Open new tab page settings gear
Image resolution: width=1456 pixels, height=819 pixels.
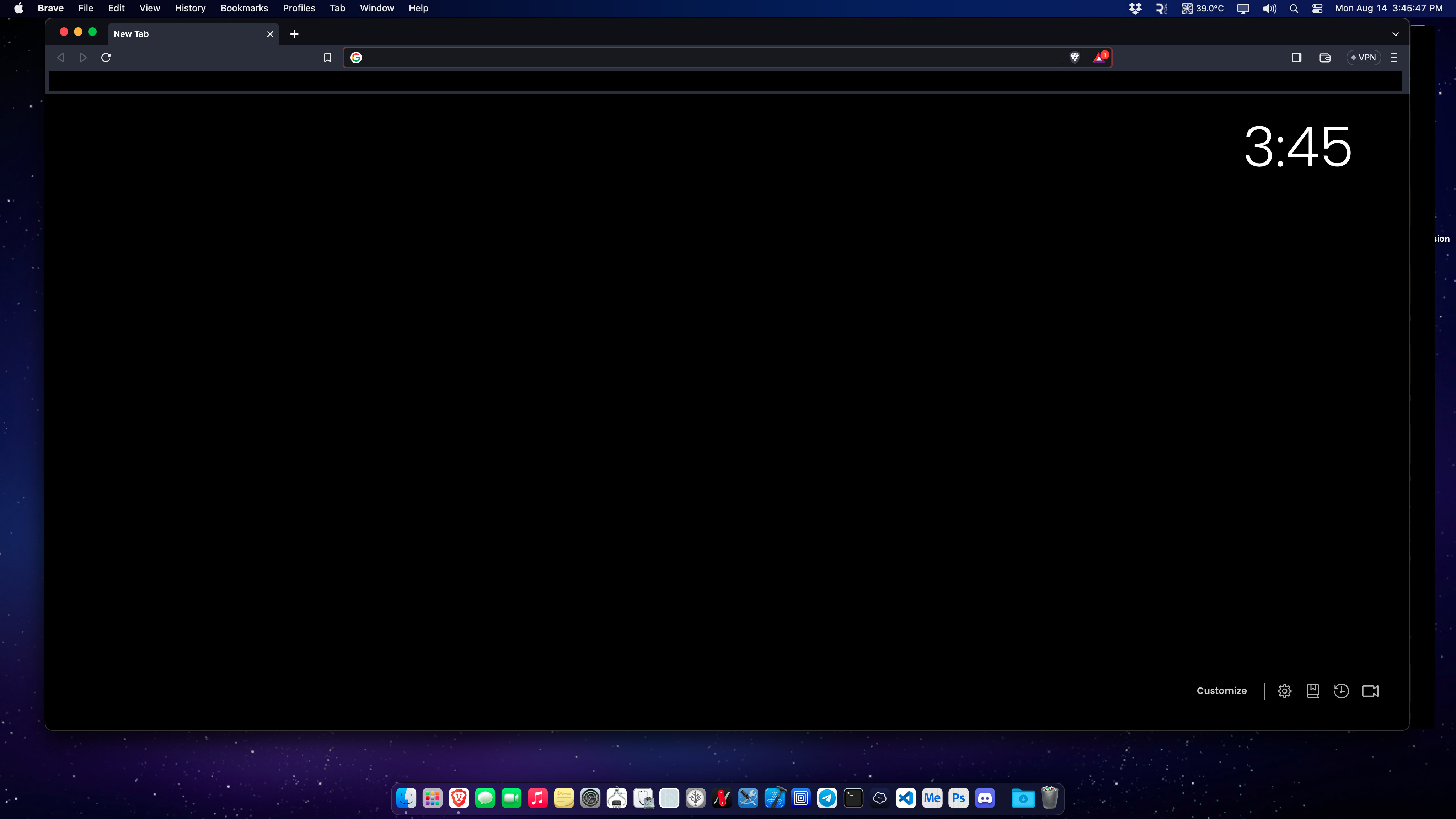pos(1284,691)
